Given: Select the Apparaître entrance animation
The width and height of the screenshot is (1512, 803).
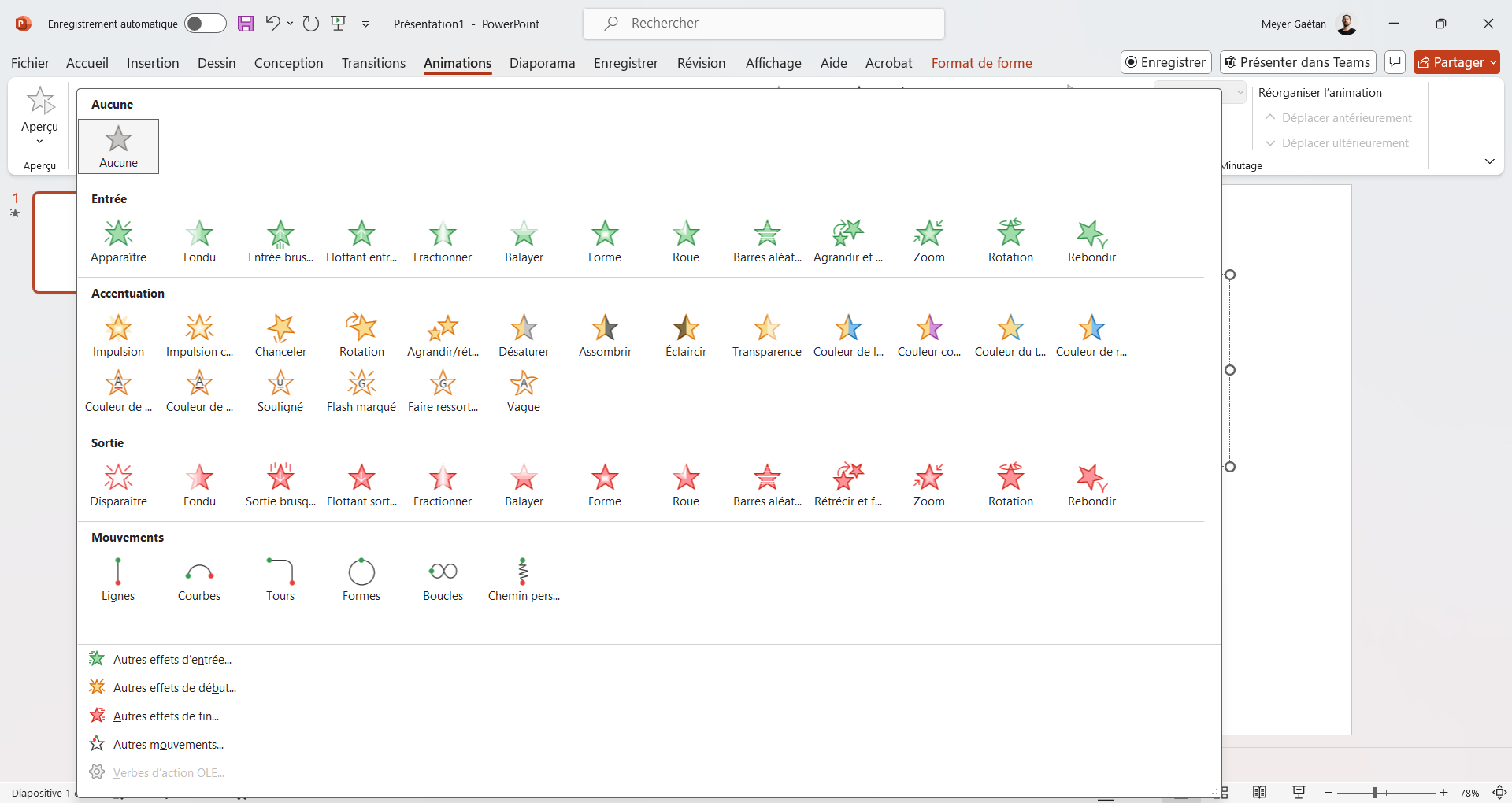Looking at the screenshot, I should pos(118,241).
